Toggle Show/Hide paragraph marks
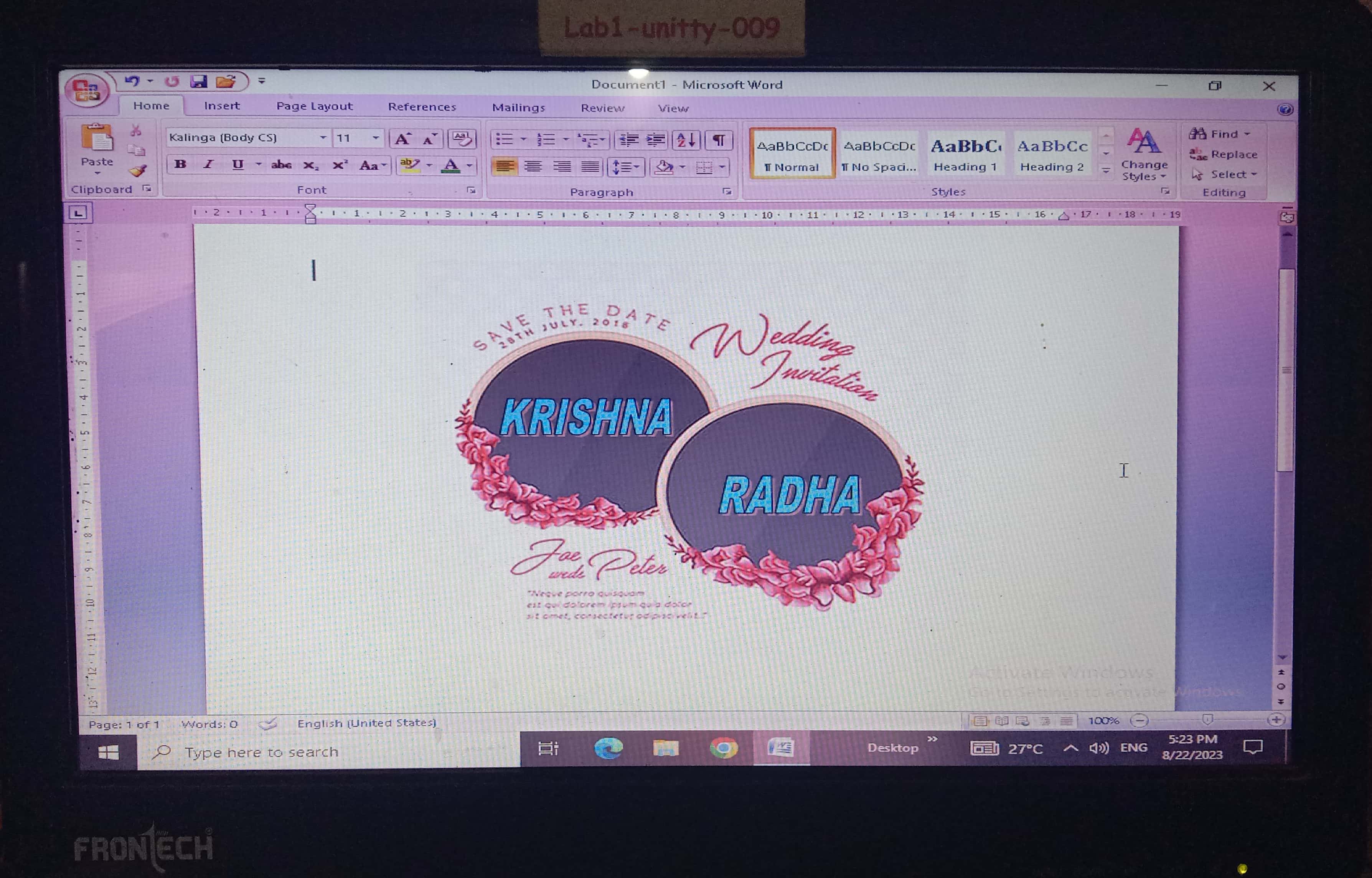This screenshot has height=878, width=1372. pyautogui.click(x=719, y=140)
